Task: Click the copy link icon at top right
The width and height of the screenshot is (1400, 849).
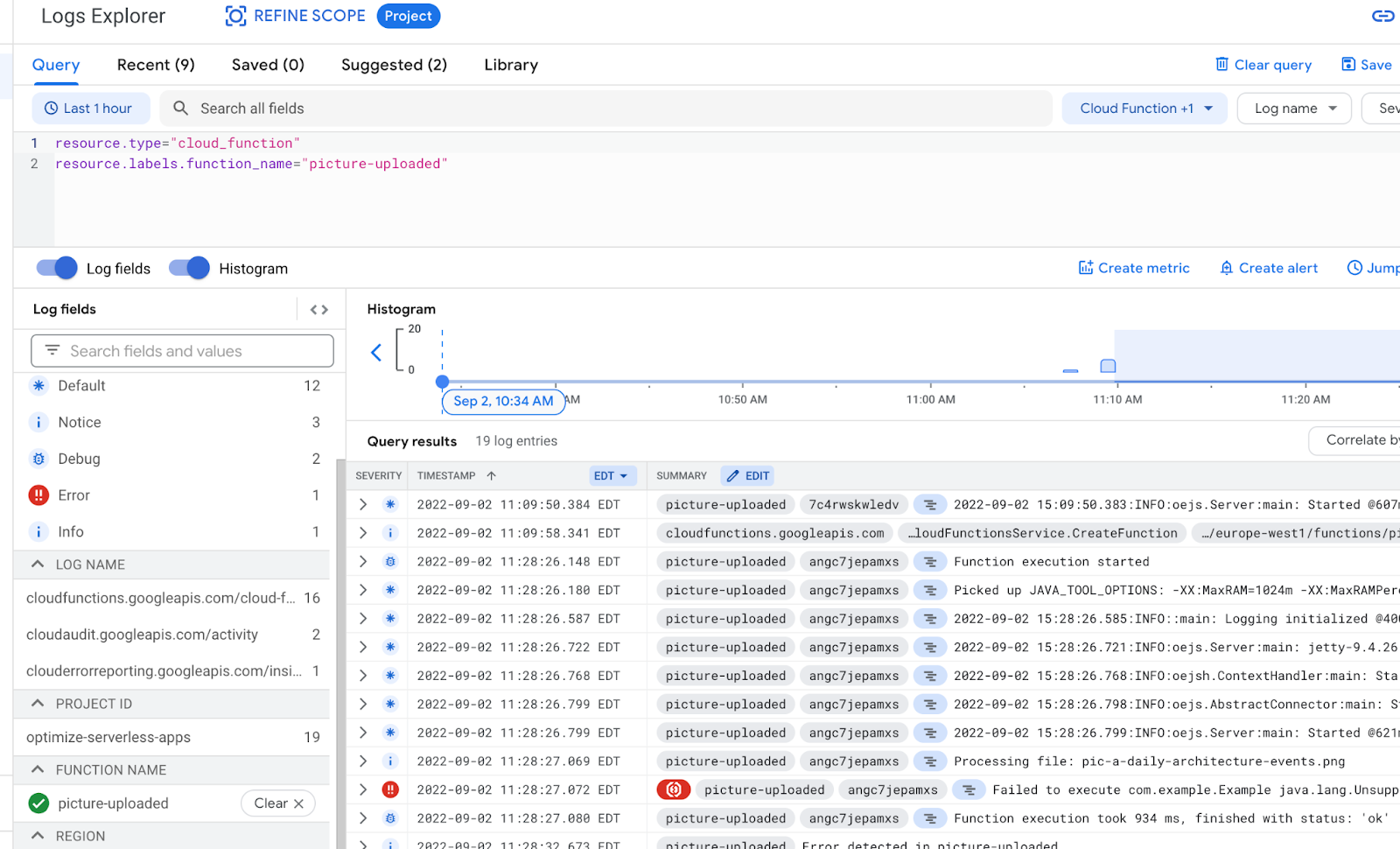Action: 1382,16
